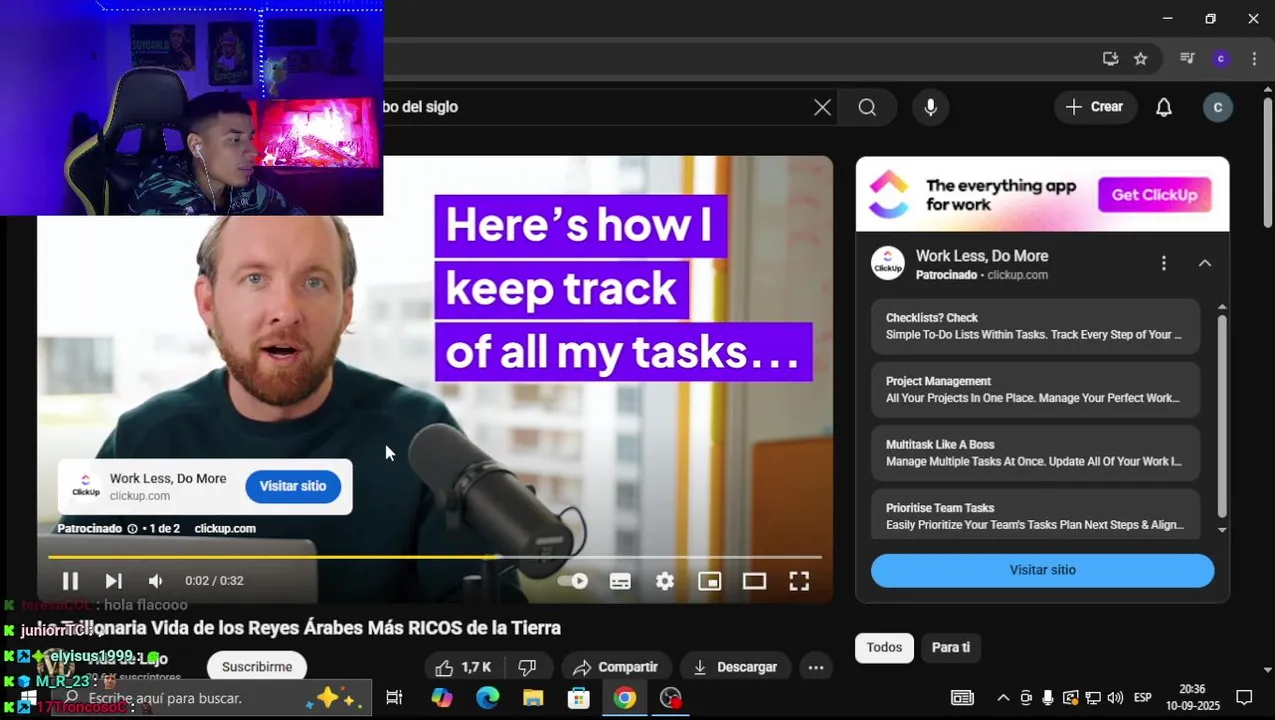Screen dimensions: 1275x720
Task: Open Microsoft Store from the taskbar
Action: 578,698
